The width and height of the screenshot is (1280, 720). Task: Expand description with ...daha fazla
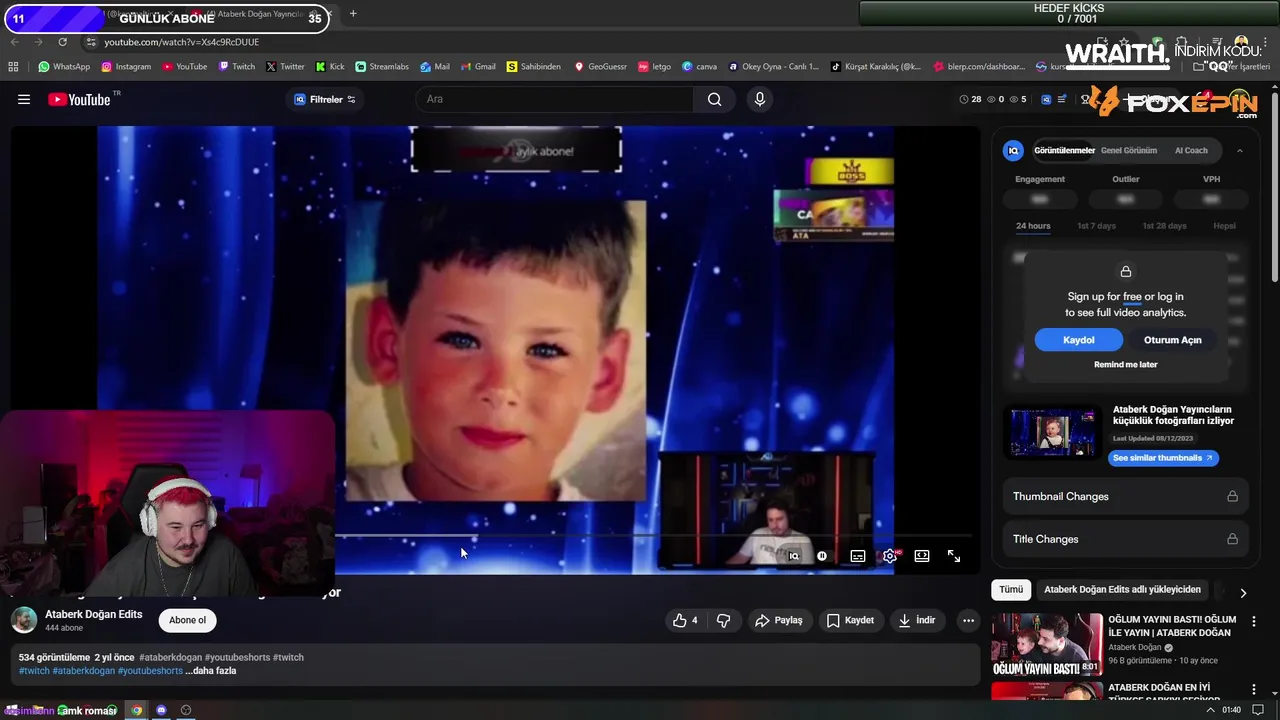[x=211, y=671]
